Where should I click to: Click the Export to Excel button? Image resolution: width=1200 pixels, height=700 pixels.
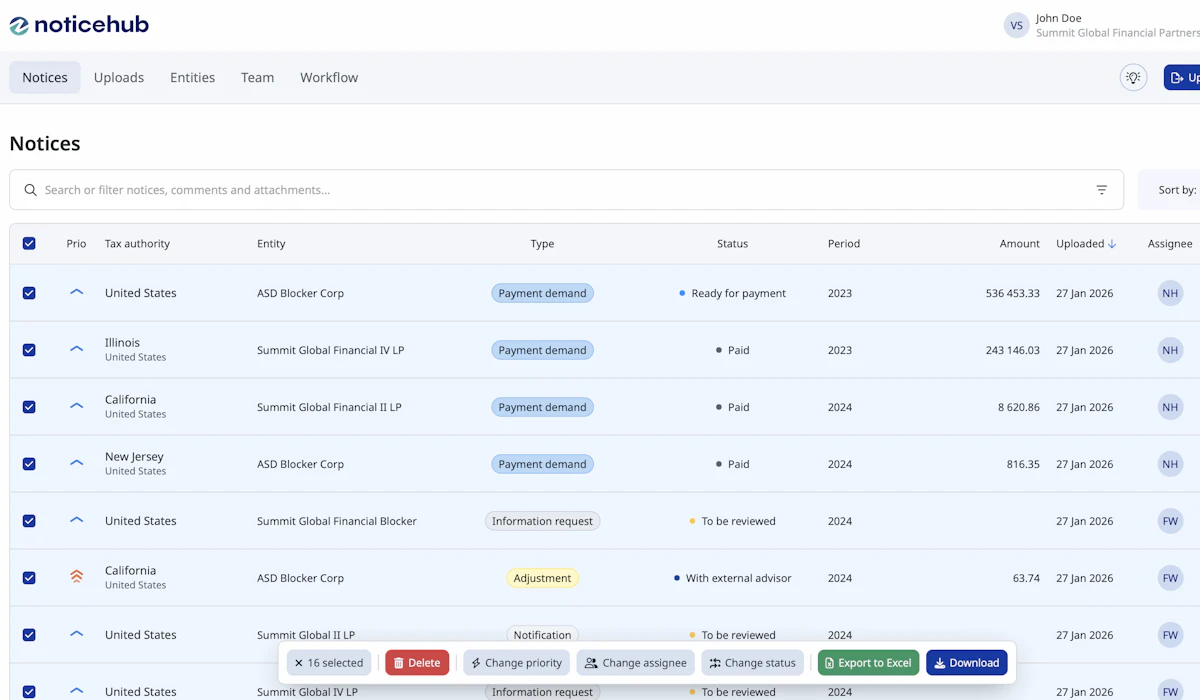click(x=868, y=663)
